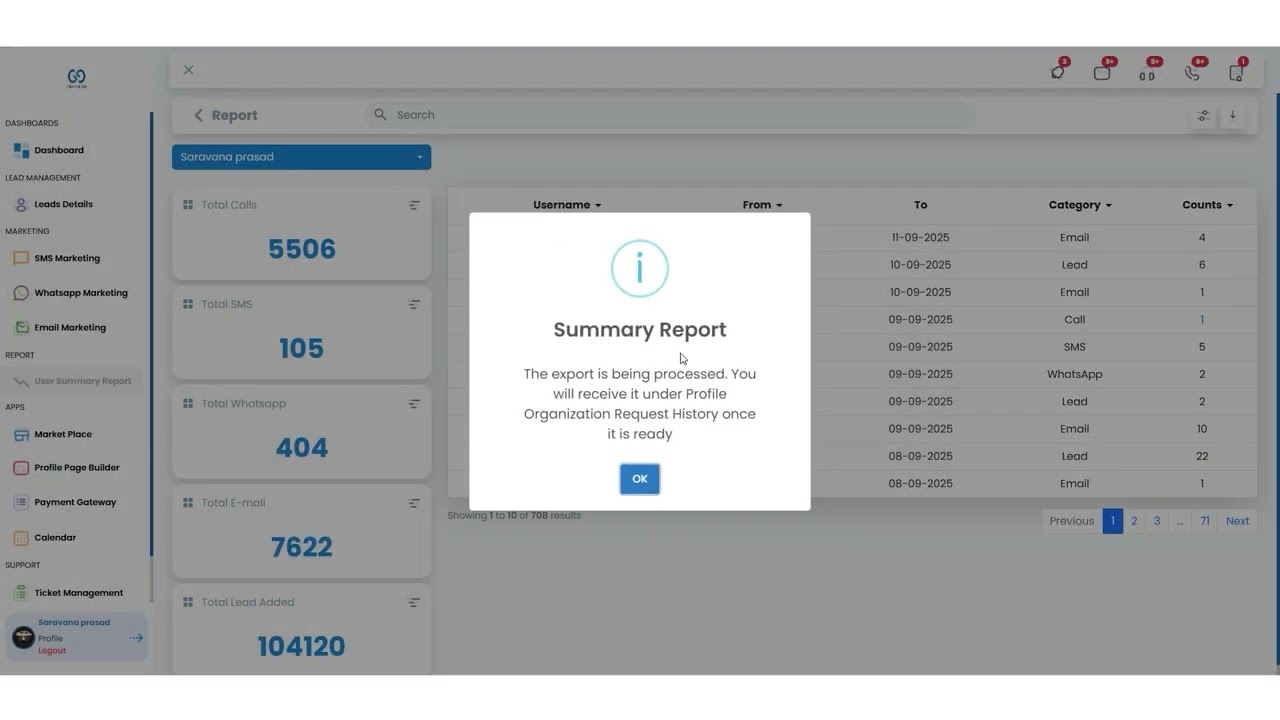Open the Total Whatsapp card menu icon

tap(414, 404)
